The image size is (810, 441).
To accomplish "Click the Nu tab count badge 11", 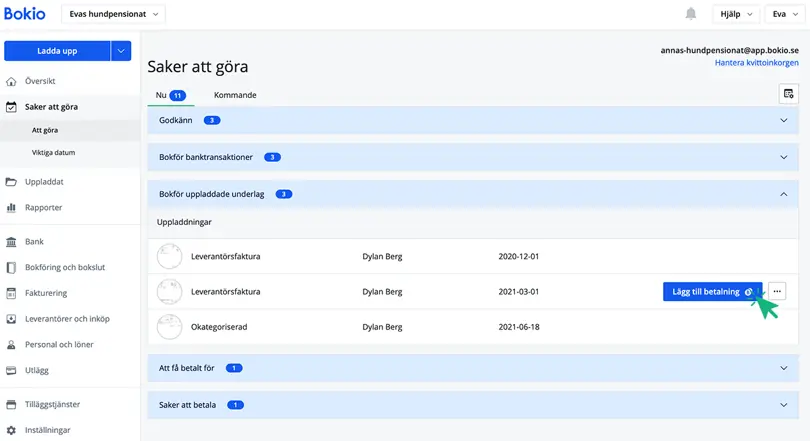I will click(x=178, y=96).
